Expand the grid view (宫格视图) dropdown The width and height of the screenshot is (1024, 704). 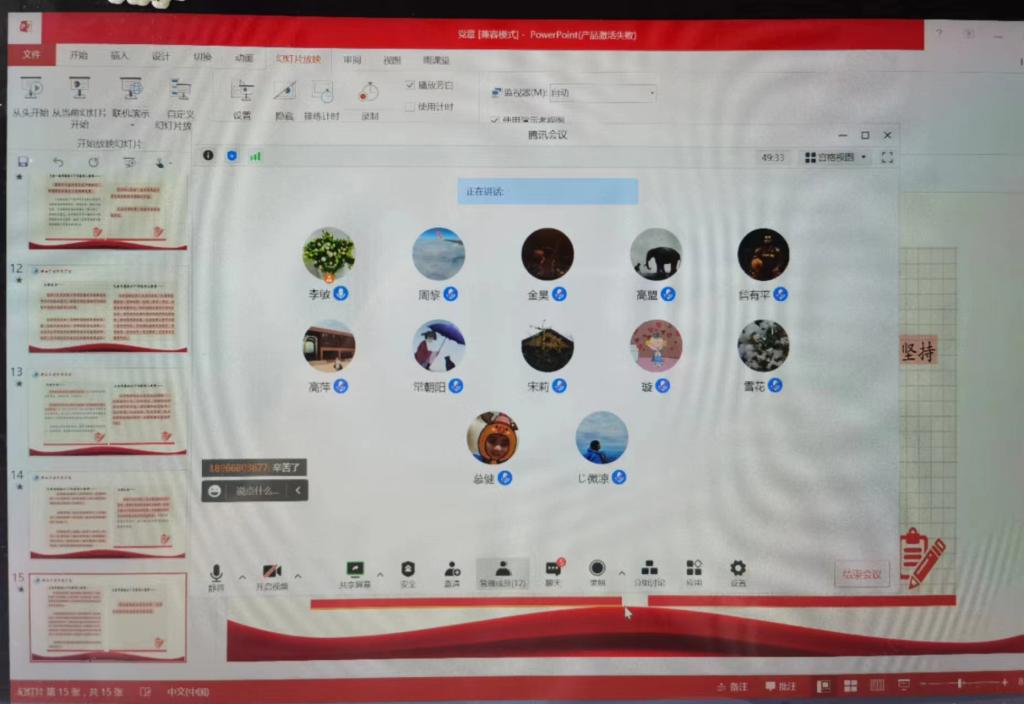point(837,157)
